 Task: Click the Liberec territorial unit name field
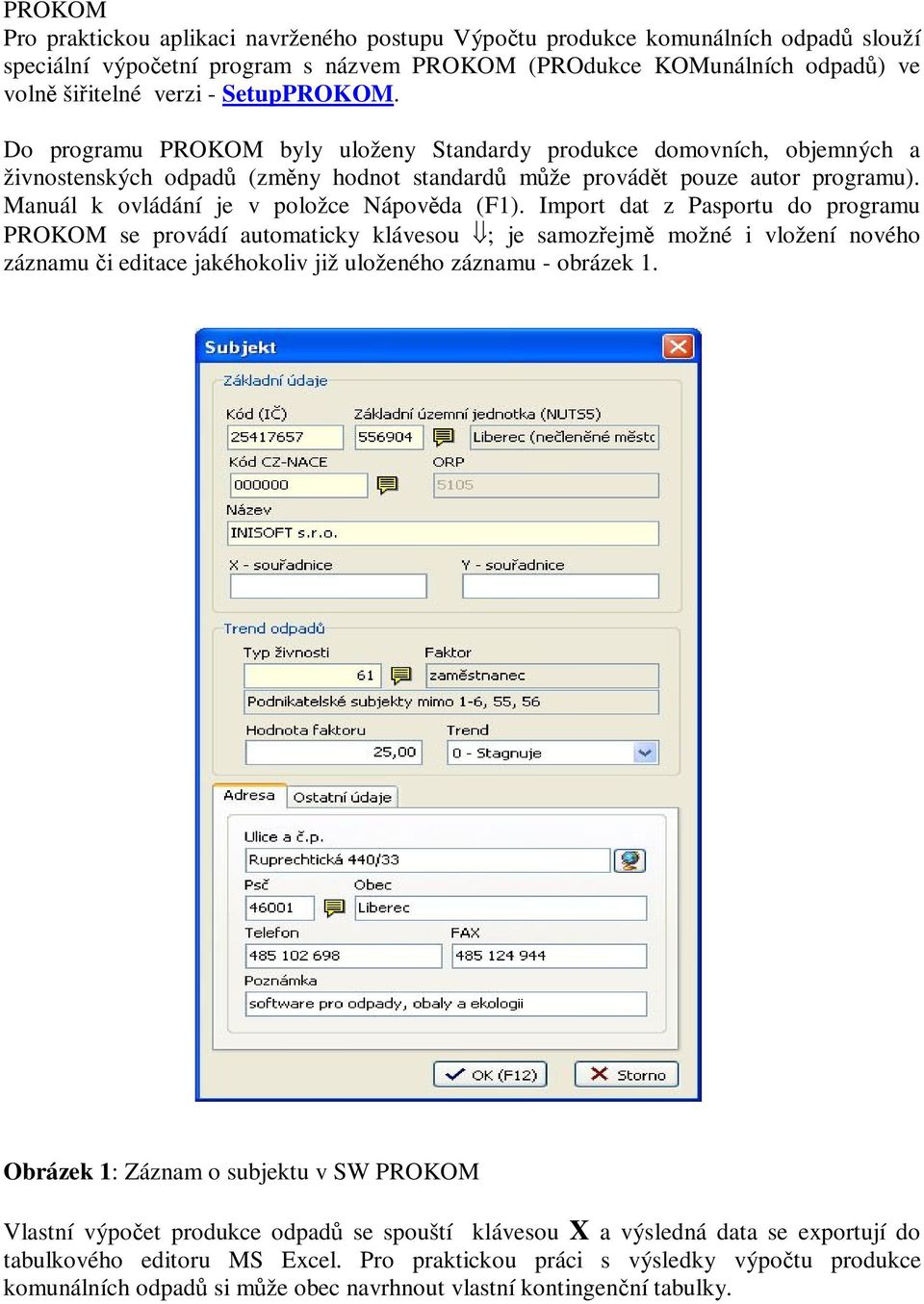[x=564, y=437]
